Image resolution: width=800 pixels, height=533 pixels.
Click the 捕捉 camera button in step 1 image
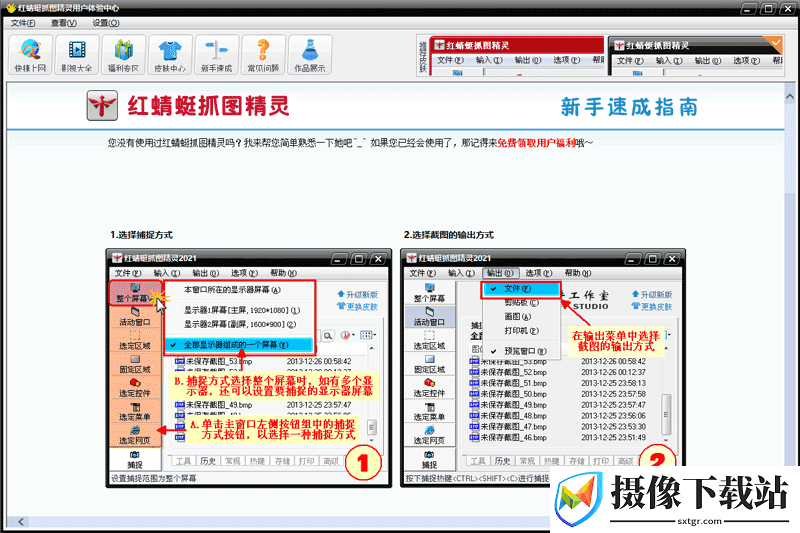tap(135, 459)
